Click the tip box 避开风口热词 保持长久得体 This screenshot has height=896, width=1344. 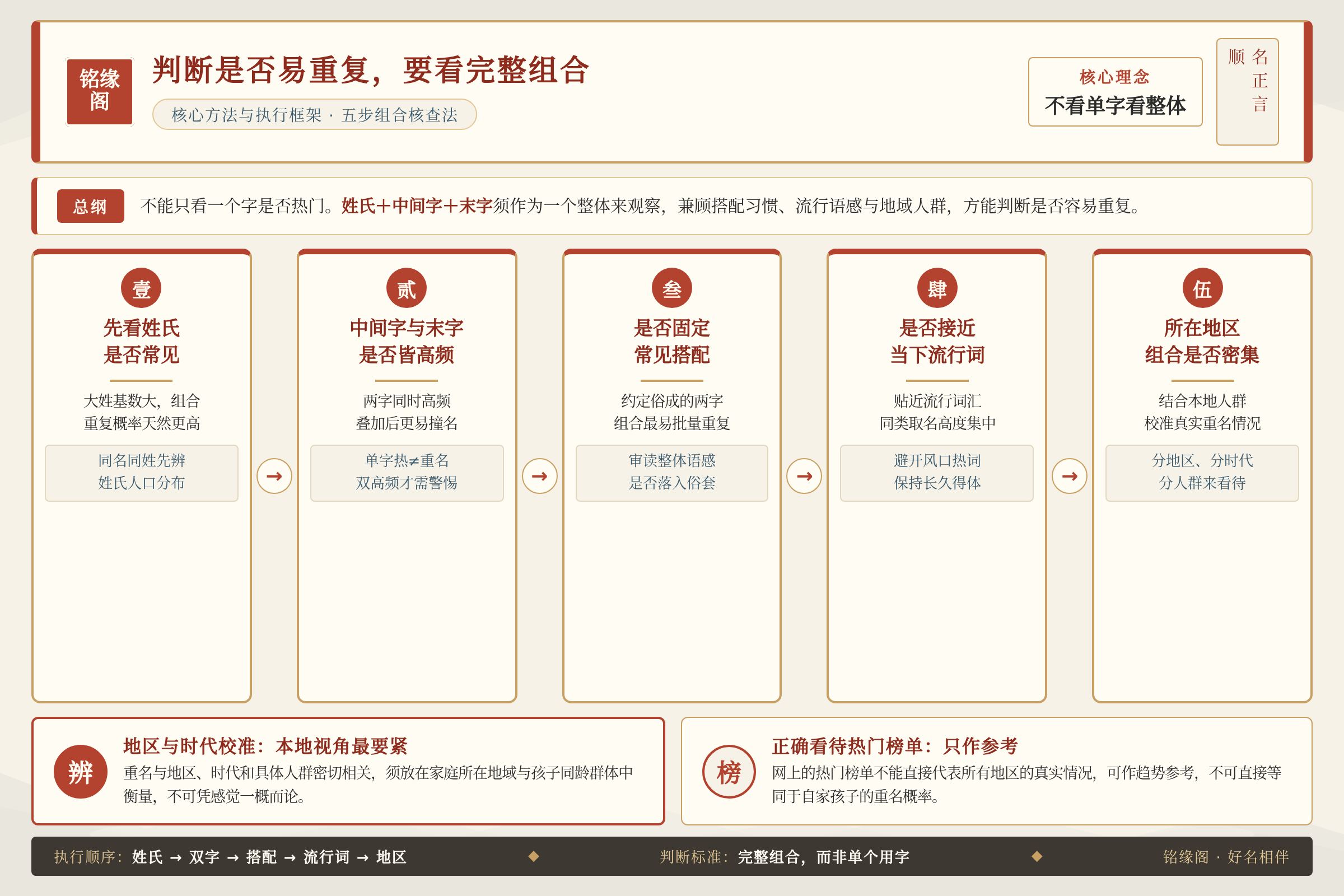[937, 473]
